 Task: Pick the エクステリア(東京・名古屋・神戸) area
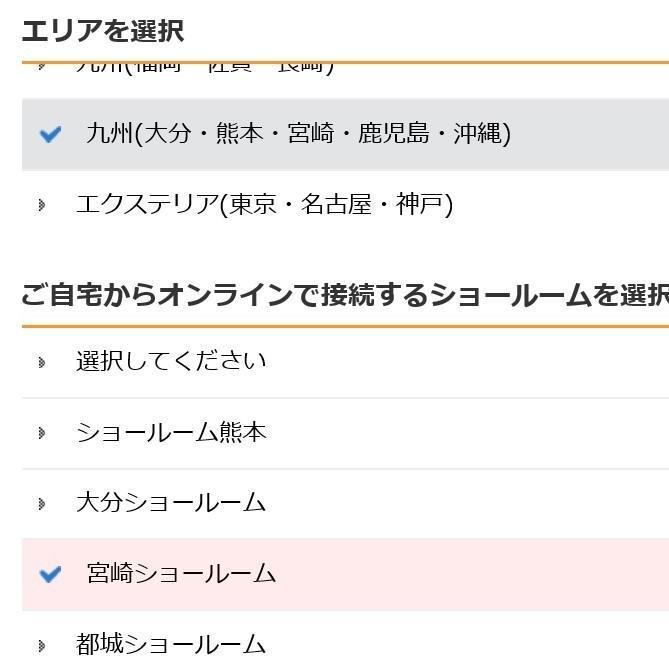(x=264, y=205)
